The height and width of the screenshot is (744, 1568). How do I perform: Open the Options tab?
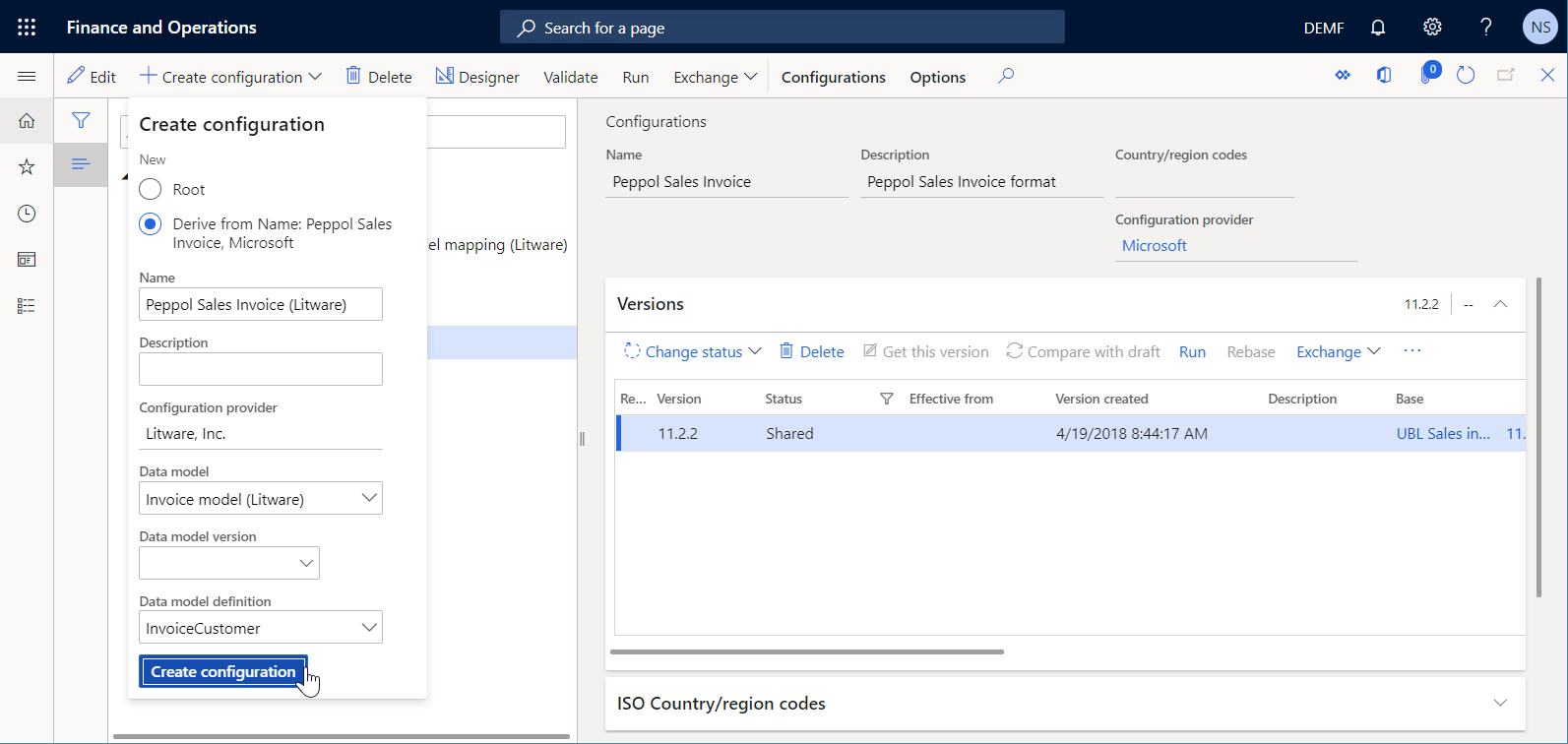(937, 77)
